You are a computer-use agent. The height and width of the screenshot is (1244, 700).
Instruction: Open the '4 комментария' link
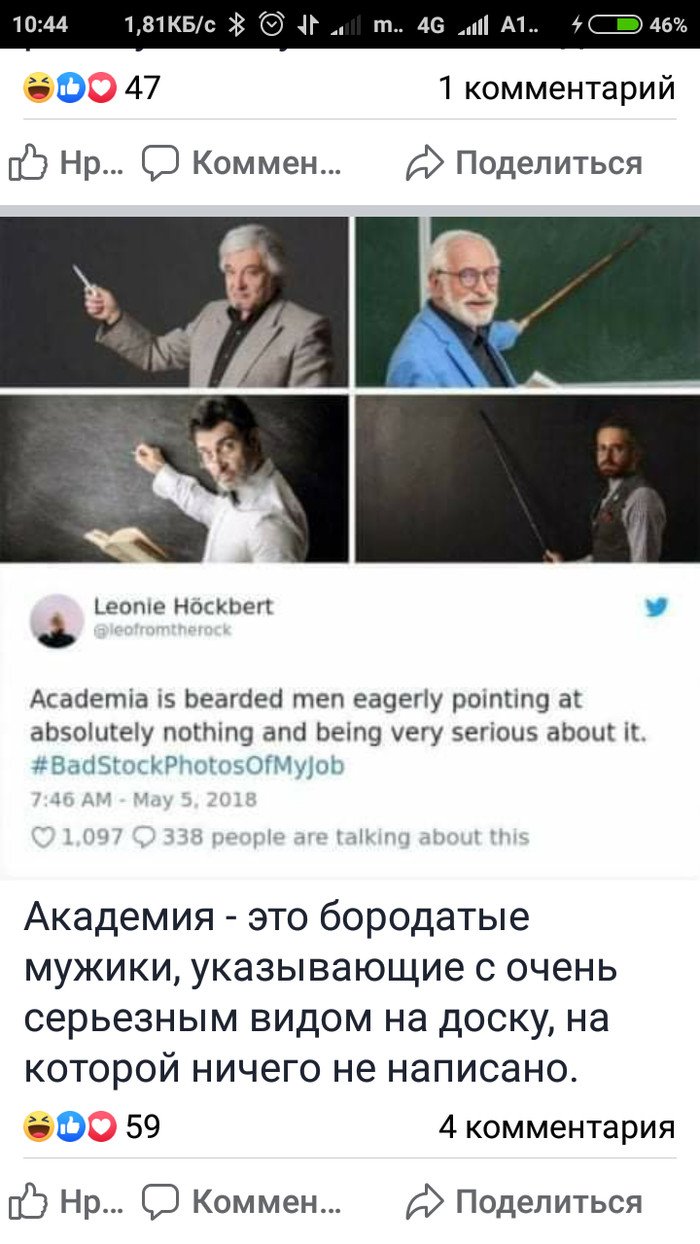[557, 1128]
